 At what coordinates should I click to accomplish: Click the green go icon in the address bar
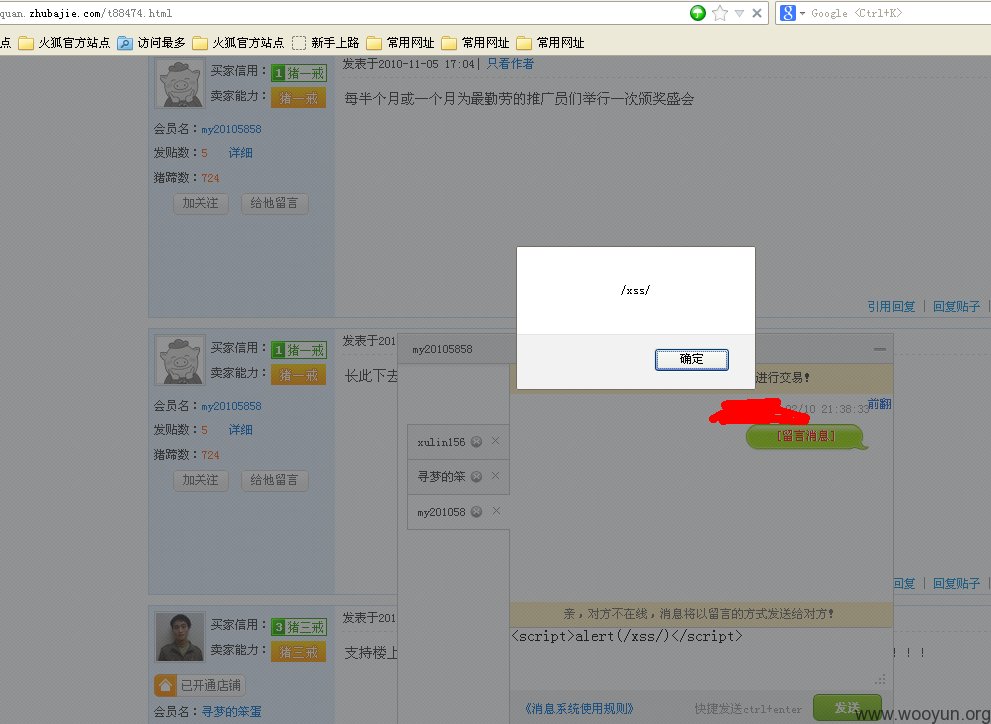(x=698, y=13)
